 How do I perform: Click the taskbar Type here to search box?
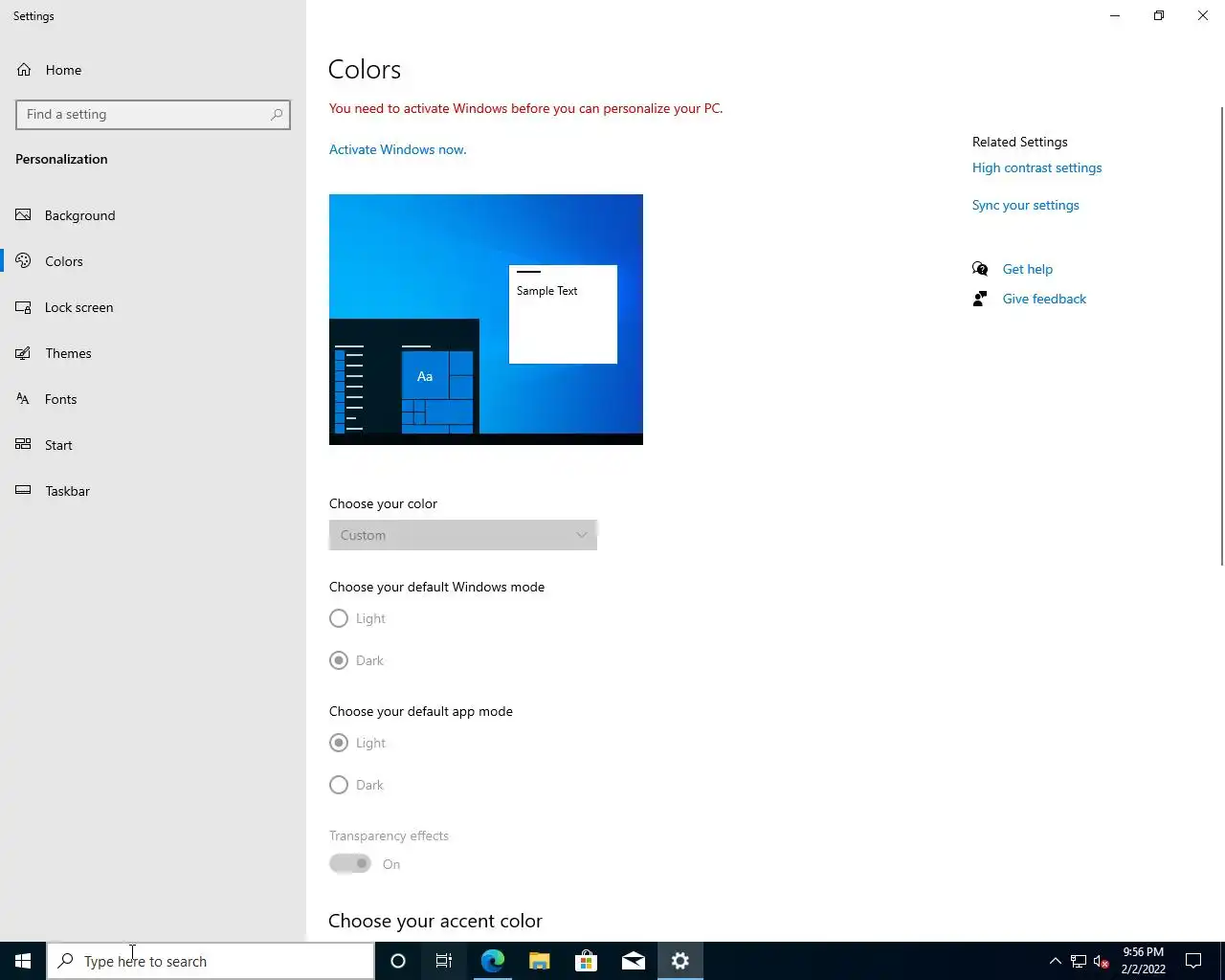211,961
